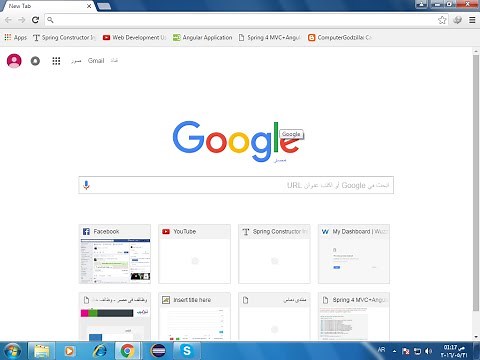Open the Gmail link
Image resolution: width=480 pixels, height=360 pixels.
pyautogui.click(x=96, y=61)
